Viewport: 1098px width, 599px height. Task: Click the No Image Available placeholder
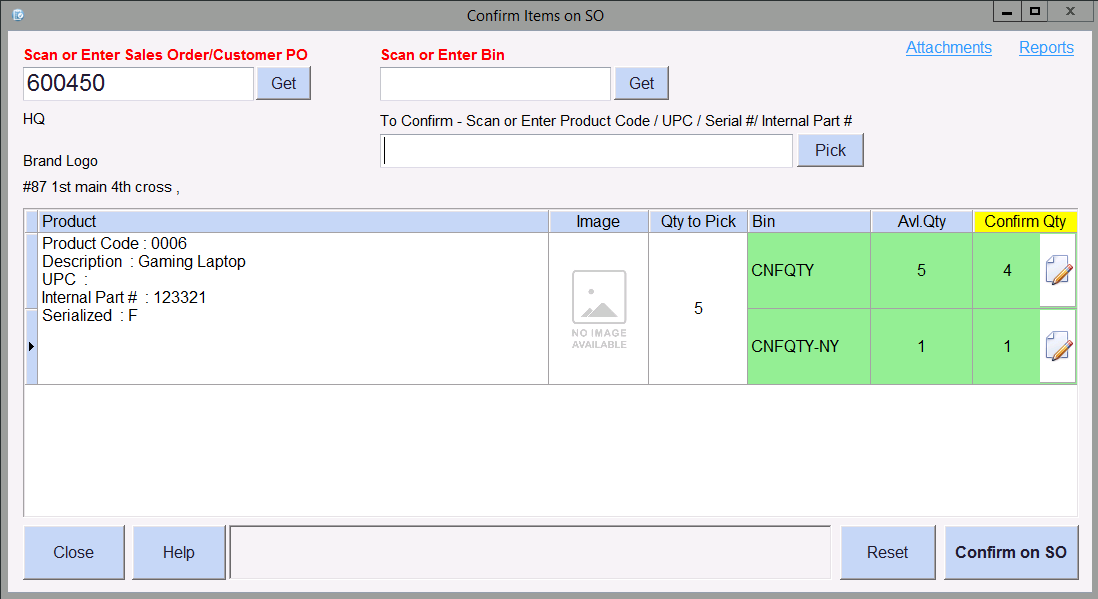598,309
